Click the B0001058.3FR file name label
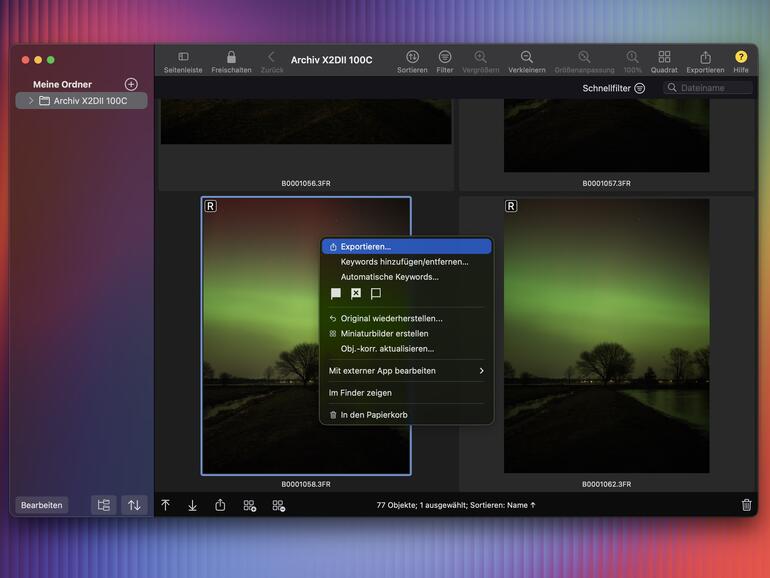 tap(306, 484)
